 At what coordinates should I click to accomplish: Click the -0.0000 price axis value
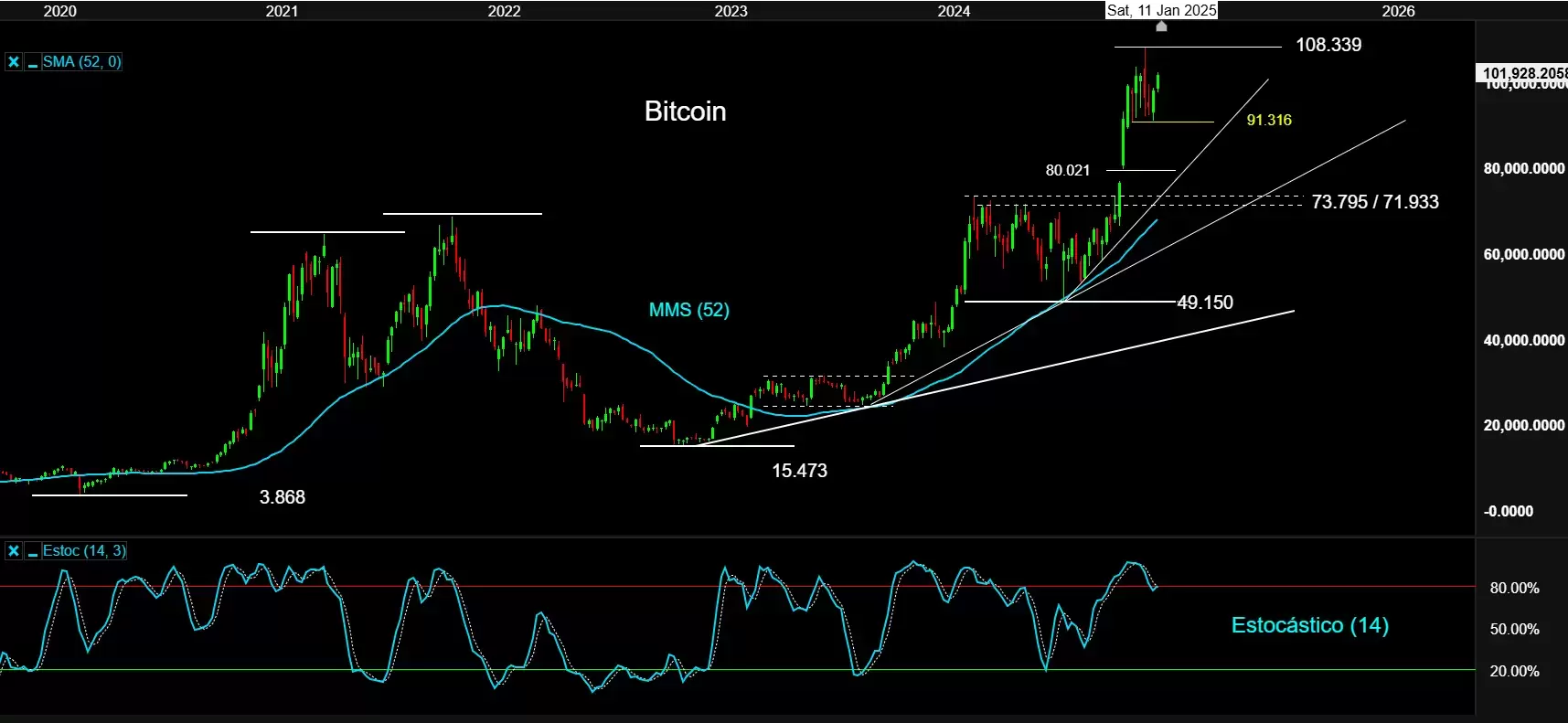point(1509,511)
